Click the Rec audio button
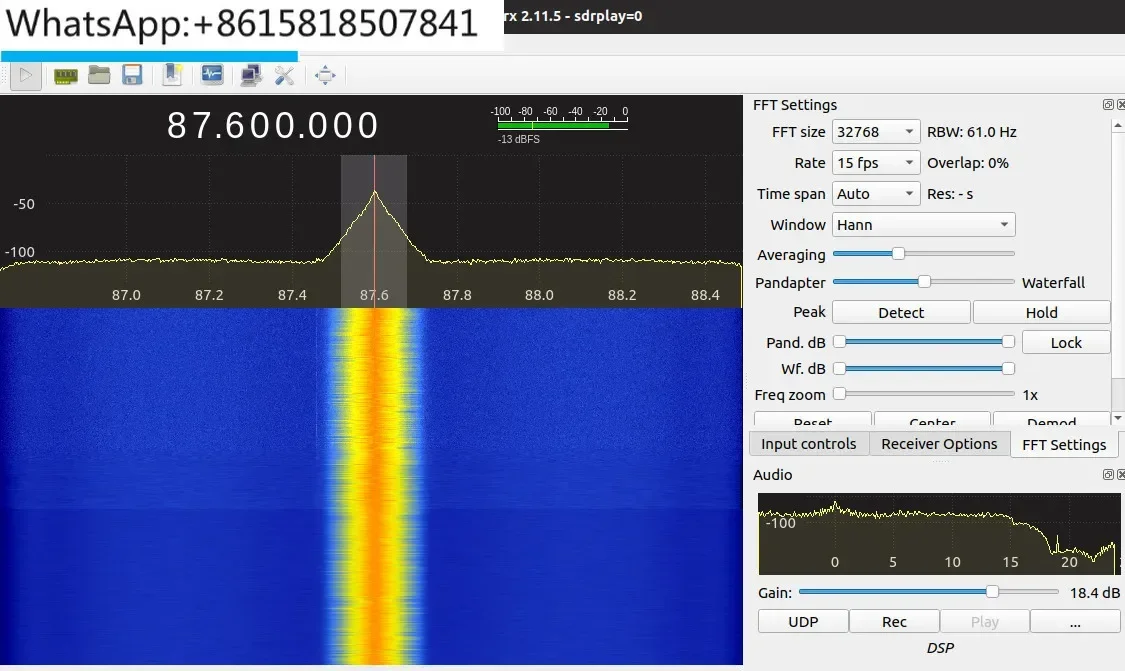This screenshot has height=671, width=1125. 894,622
